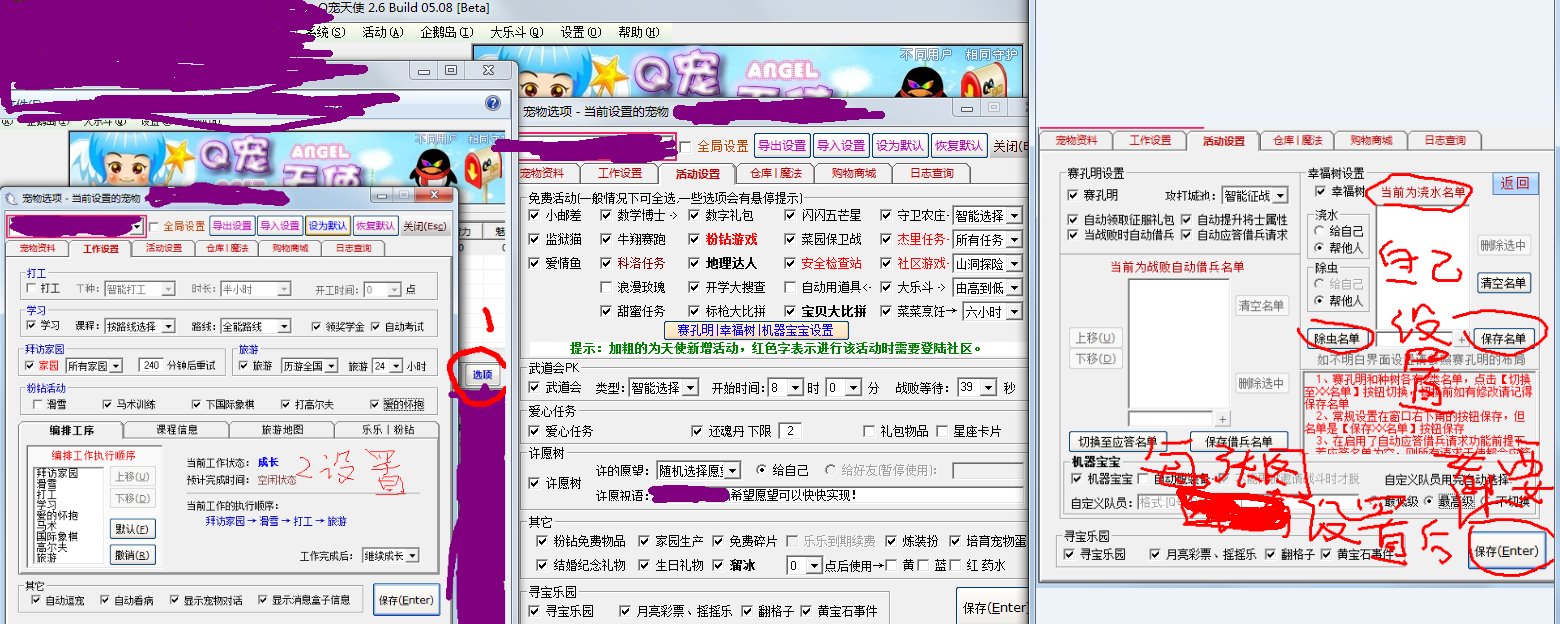Select the 给自己 radio for 许愿树
Viewport: 1560px width, 624px height.
click(763, 470)
